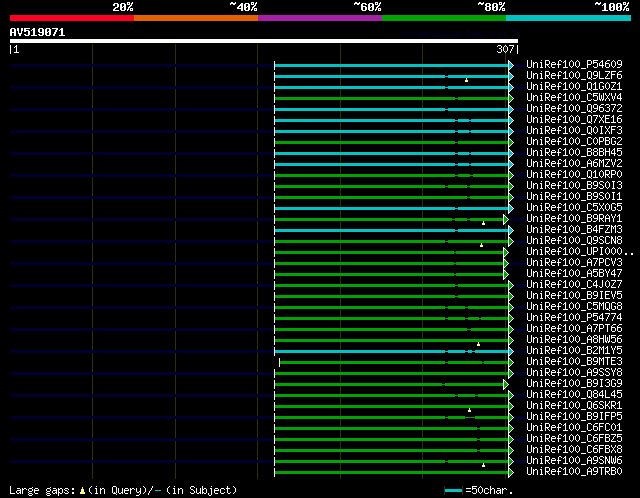Viewport: 640px width, 498px height.
Task: Click the cyan ~100% identity legend segment
Action: pos(567,18)
